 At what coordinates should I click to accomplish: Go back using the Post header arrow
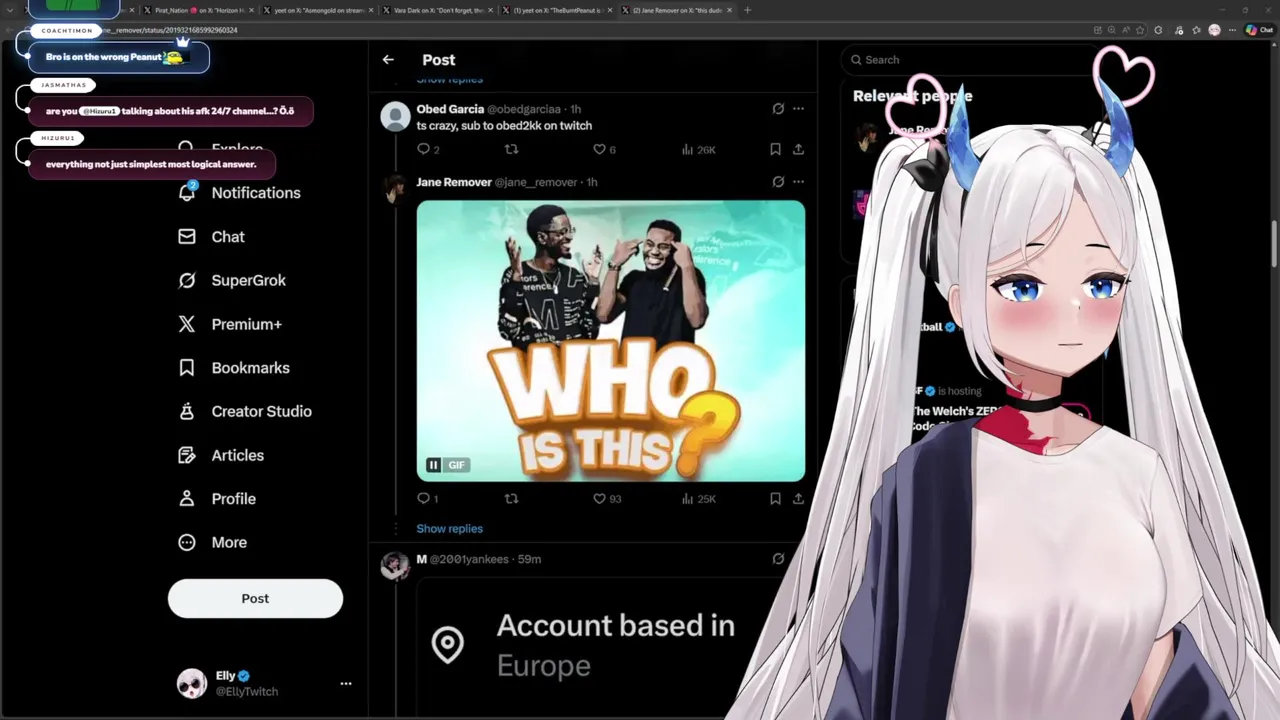(388, 60)
